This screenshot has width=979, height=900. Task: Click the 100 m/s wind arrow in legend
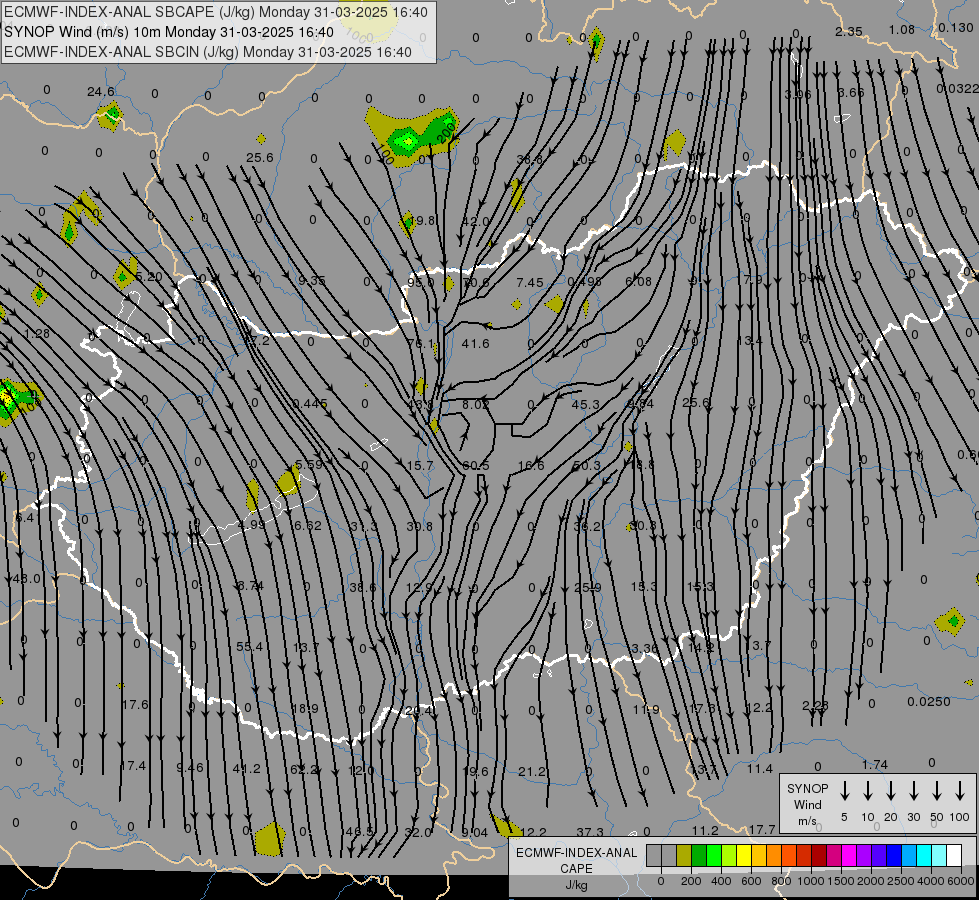click(960, 790)
